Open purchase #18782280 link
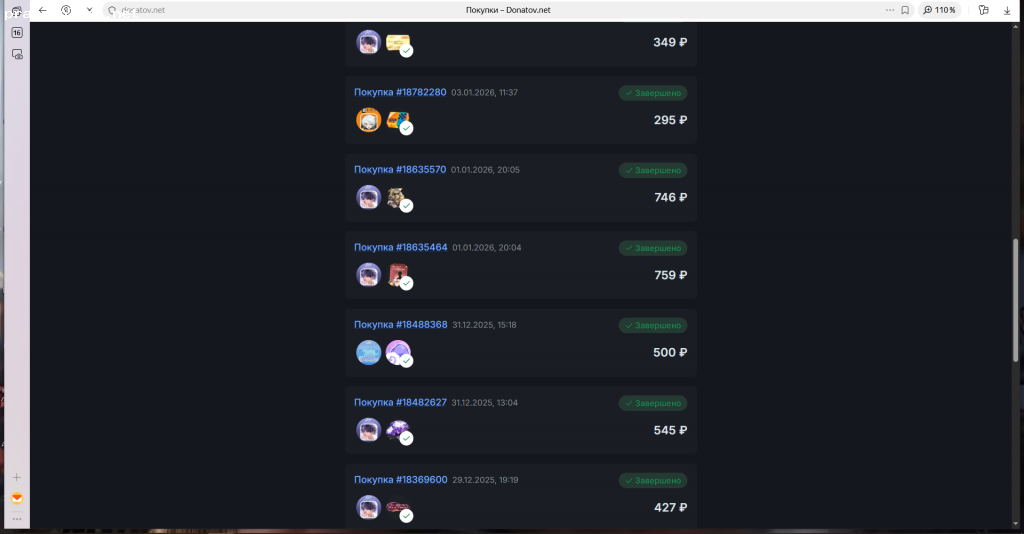 400,92
